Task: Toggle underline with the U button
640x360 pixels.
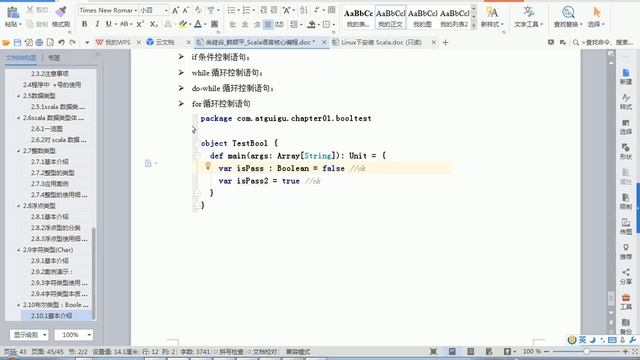Action: click(x=108, y=24)
